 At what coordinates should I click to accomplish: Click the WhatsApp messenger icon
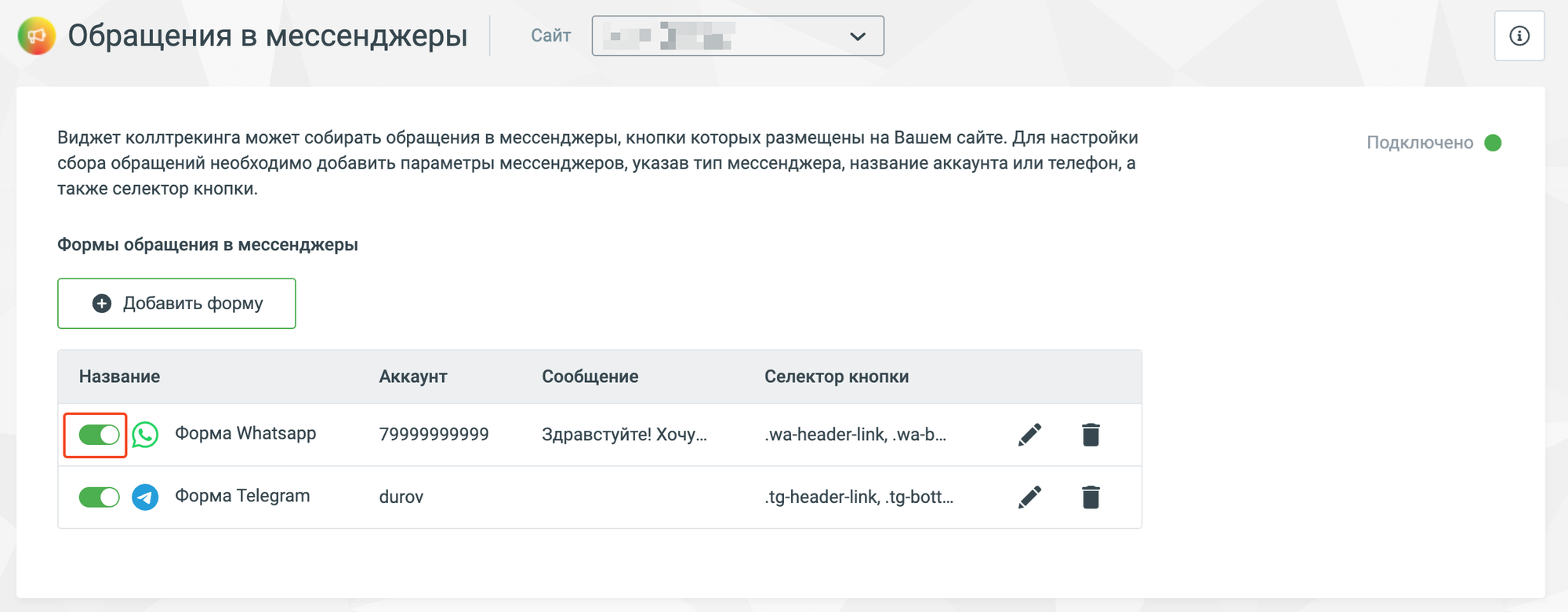pos(145,435)
